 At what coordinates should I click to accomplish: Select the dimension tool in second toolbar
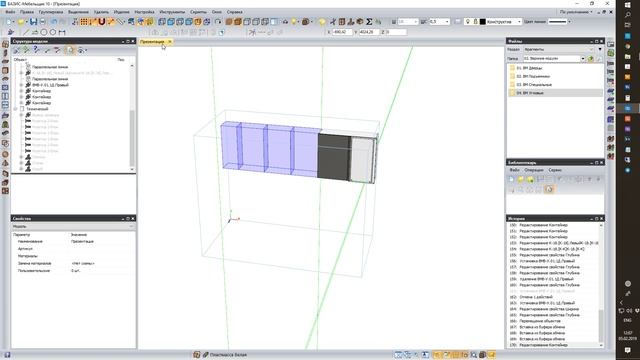[x=62, y=32]
